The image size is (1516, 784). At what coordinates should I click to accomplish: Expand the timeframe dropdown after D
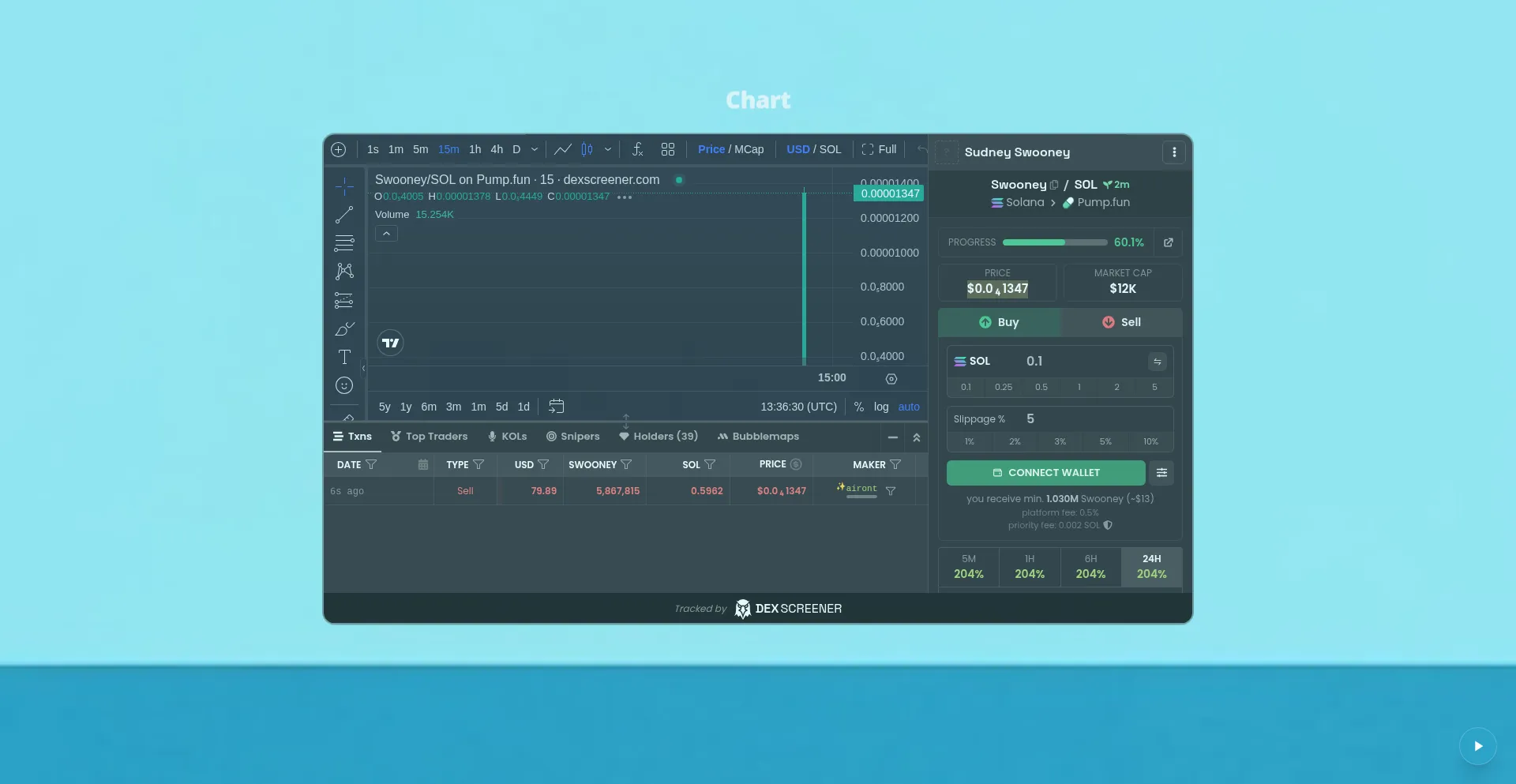[535, 149]
